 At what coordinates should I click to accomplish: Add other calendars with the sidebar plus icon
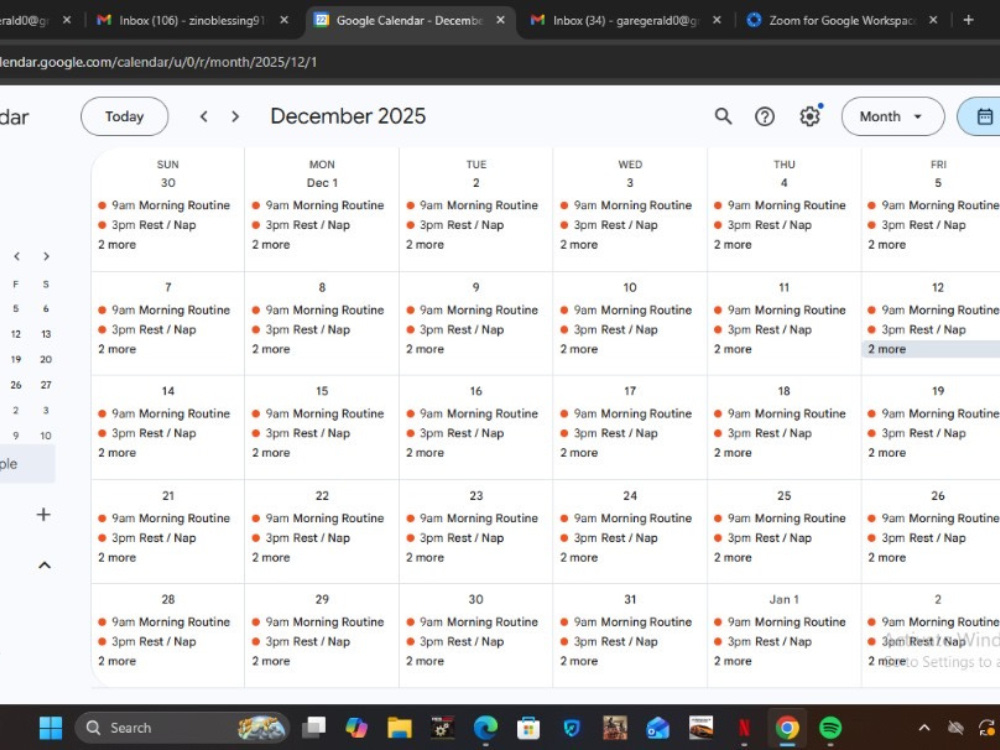click(43, 515)
